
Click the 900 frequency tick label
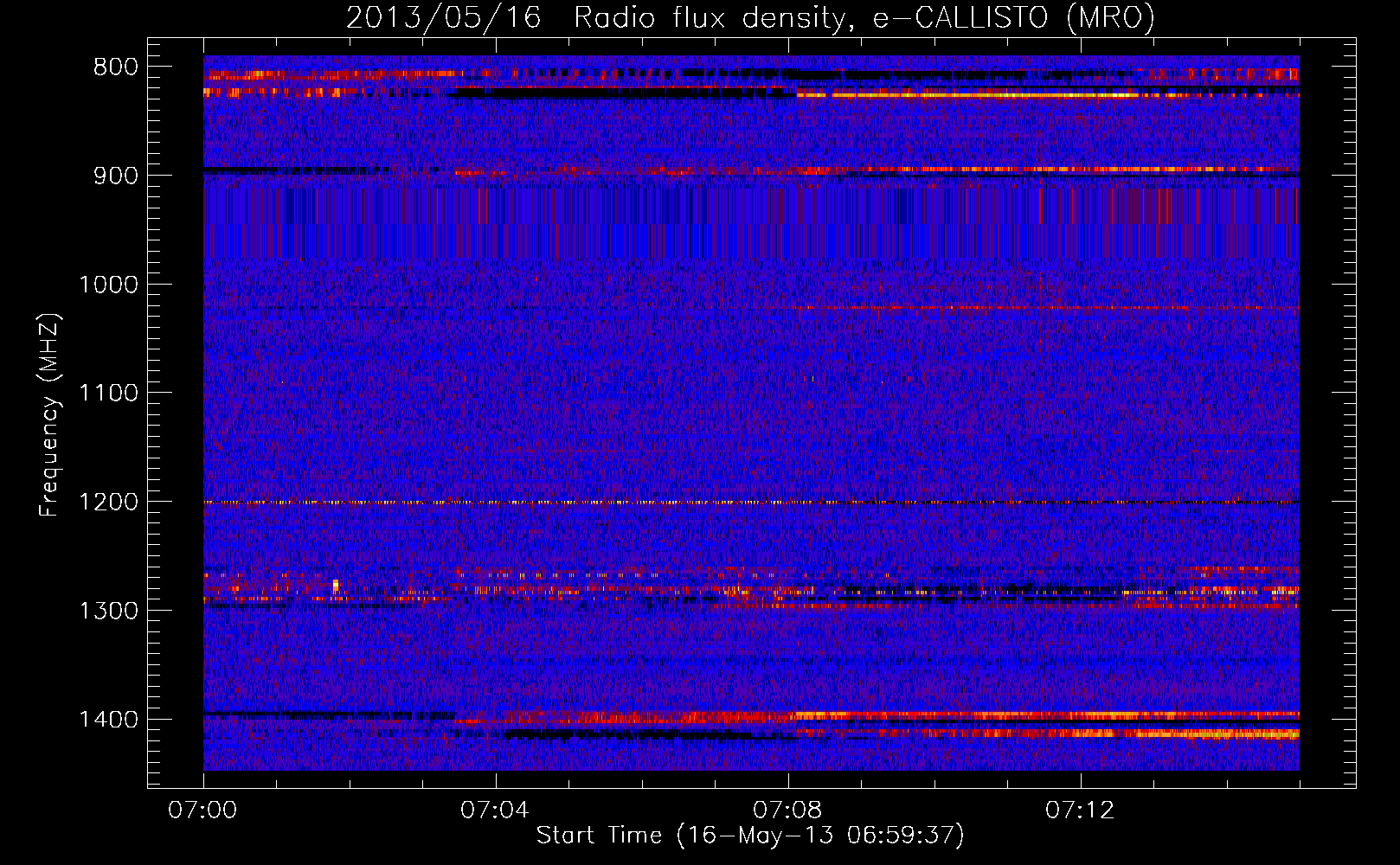116,176
